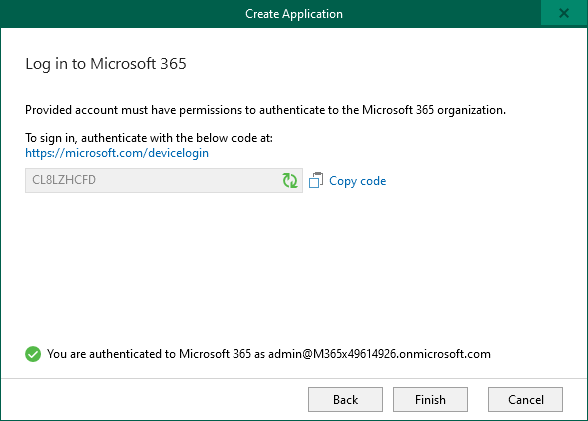Cancel the Create Application dialog

(525, 400)
